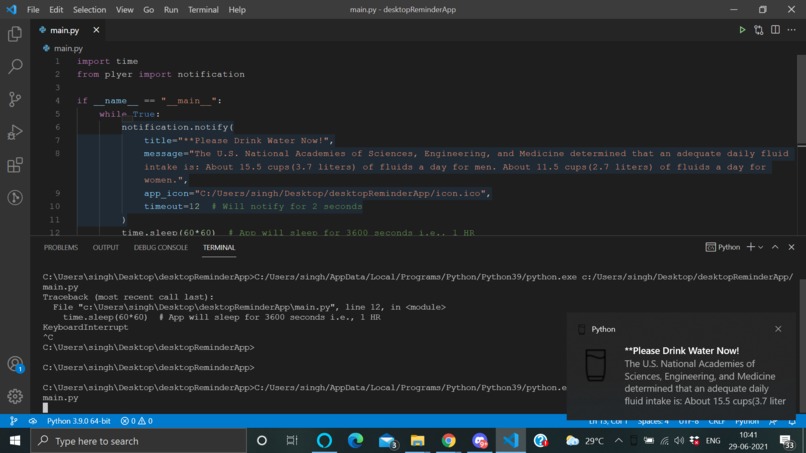Open the Terminal menu
The height and width of the screenshot is (453, 806).
[203, 9]
